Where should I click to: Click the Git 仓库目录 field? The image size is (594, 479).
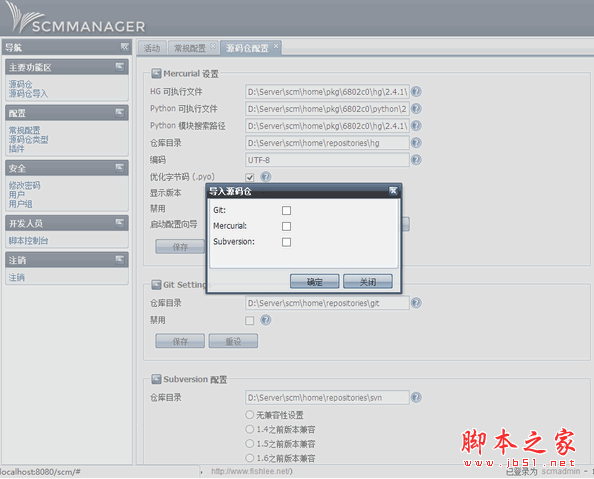327,303
